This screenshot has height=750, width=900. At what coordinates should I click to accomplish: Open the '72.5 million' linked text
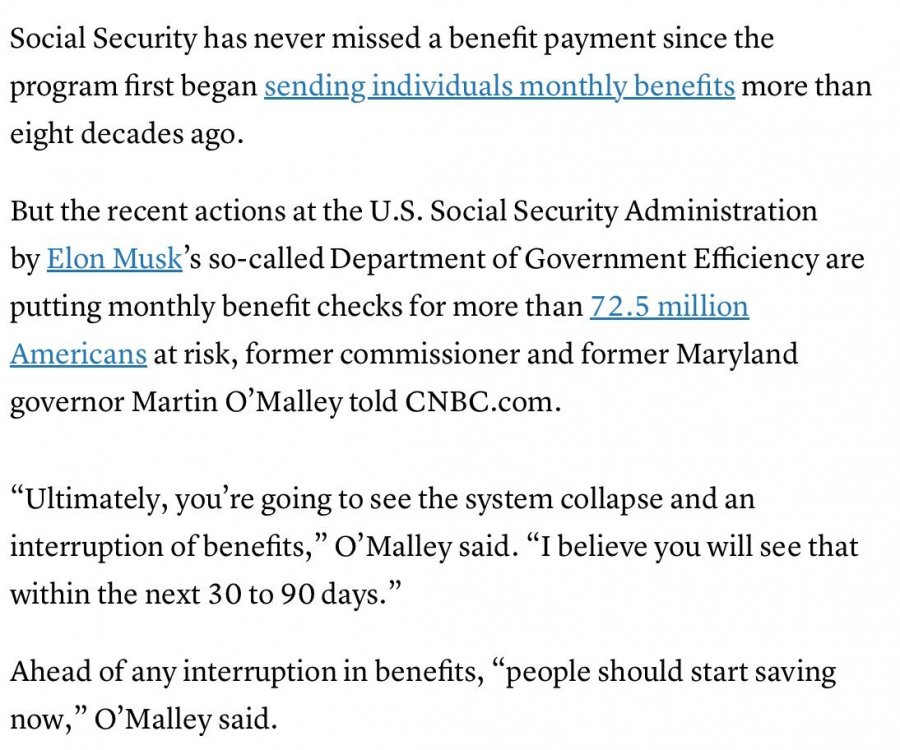click(669, 306)
